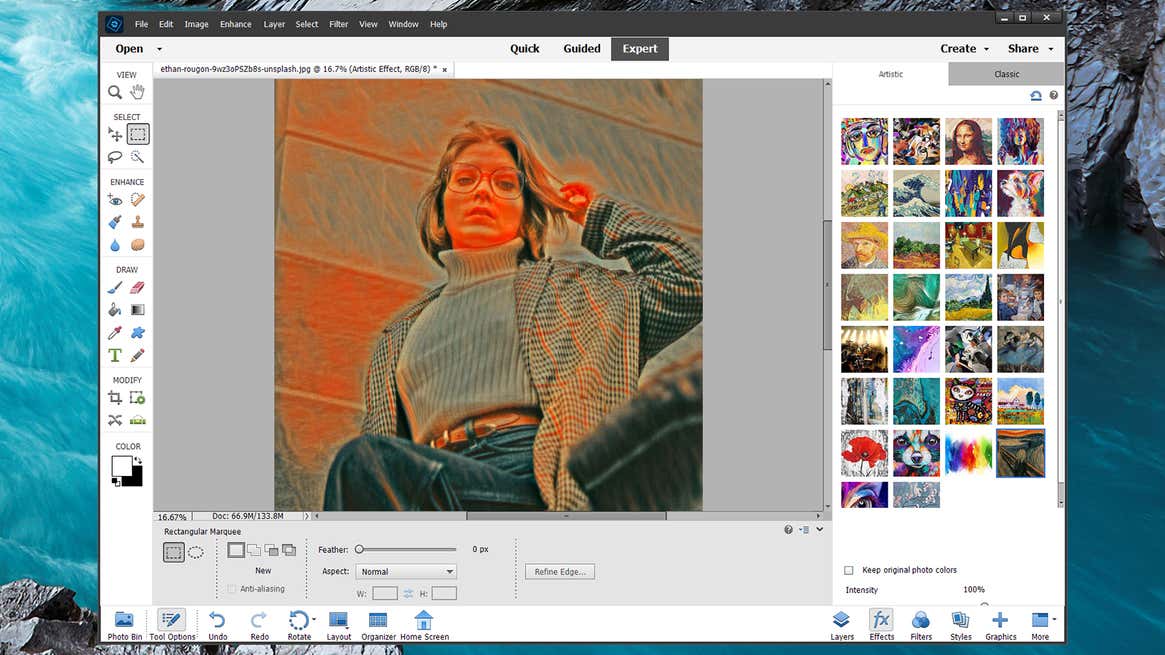Select the Smart Brush tool

pyautogui.click(x=114, y=222)
